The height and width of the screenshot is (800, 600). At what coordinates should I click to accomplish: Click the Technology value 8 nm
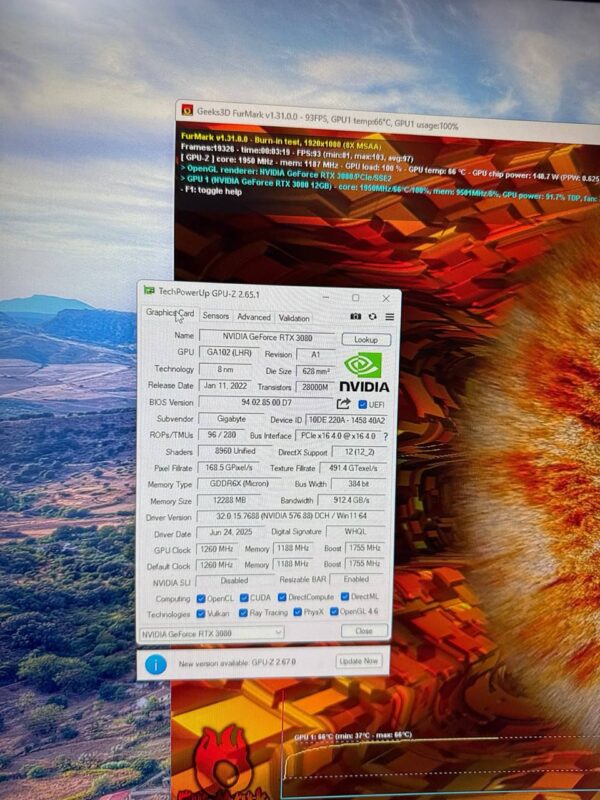click(225, 369)
